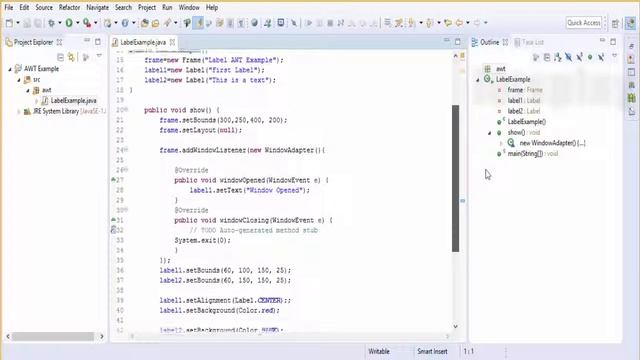Click the Resume debug toolbar icon
Image resolution: width=640 pixels, height=360 pixels.
[x=309, y=23]
